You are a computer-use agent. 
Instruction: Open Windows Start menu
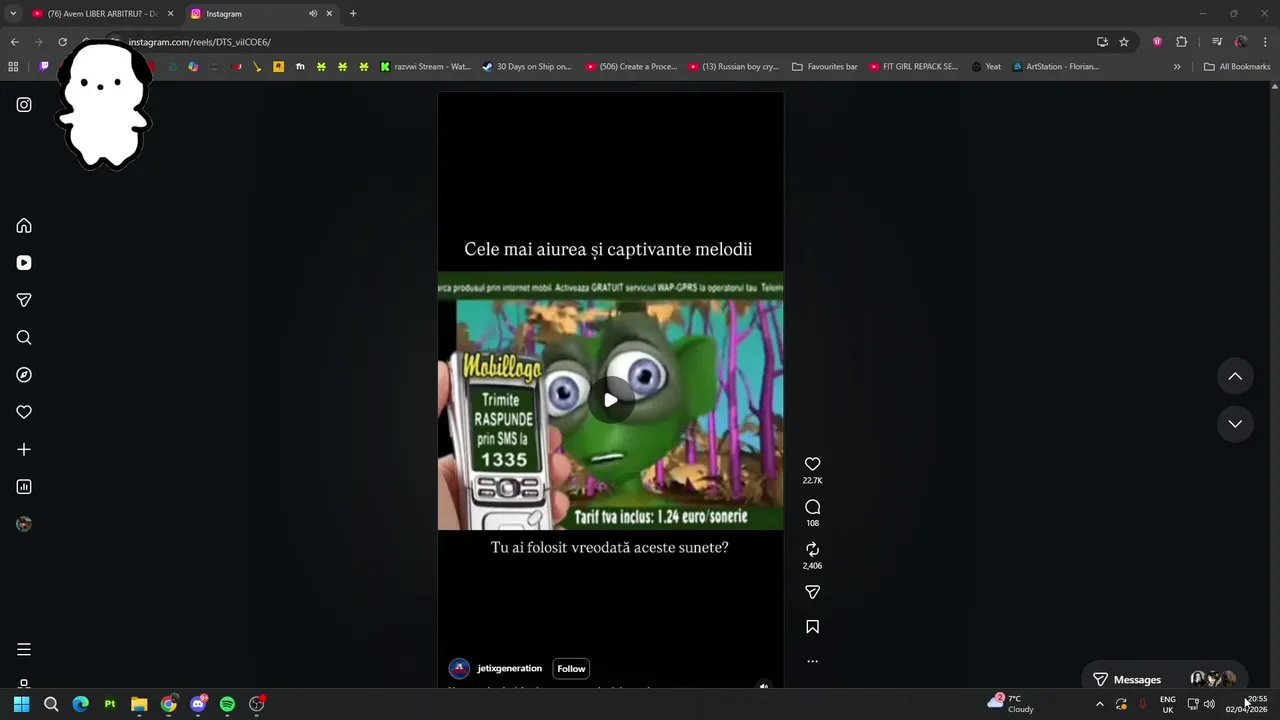point(22,704)
